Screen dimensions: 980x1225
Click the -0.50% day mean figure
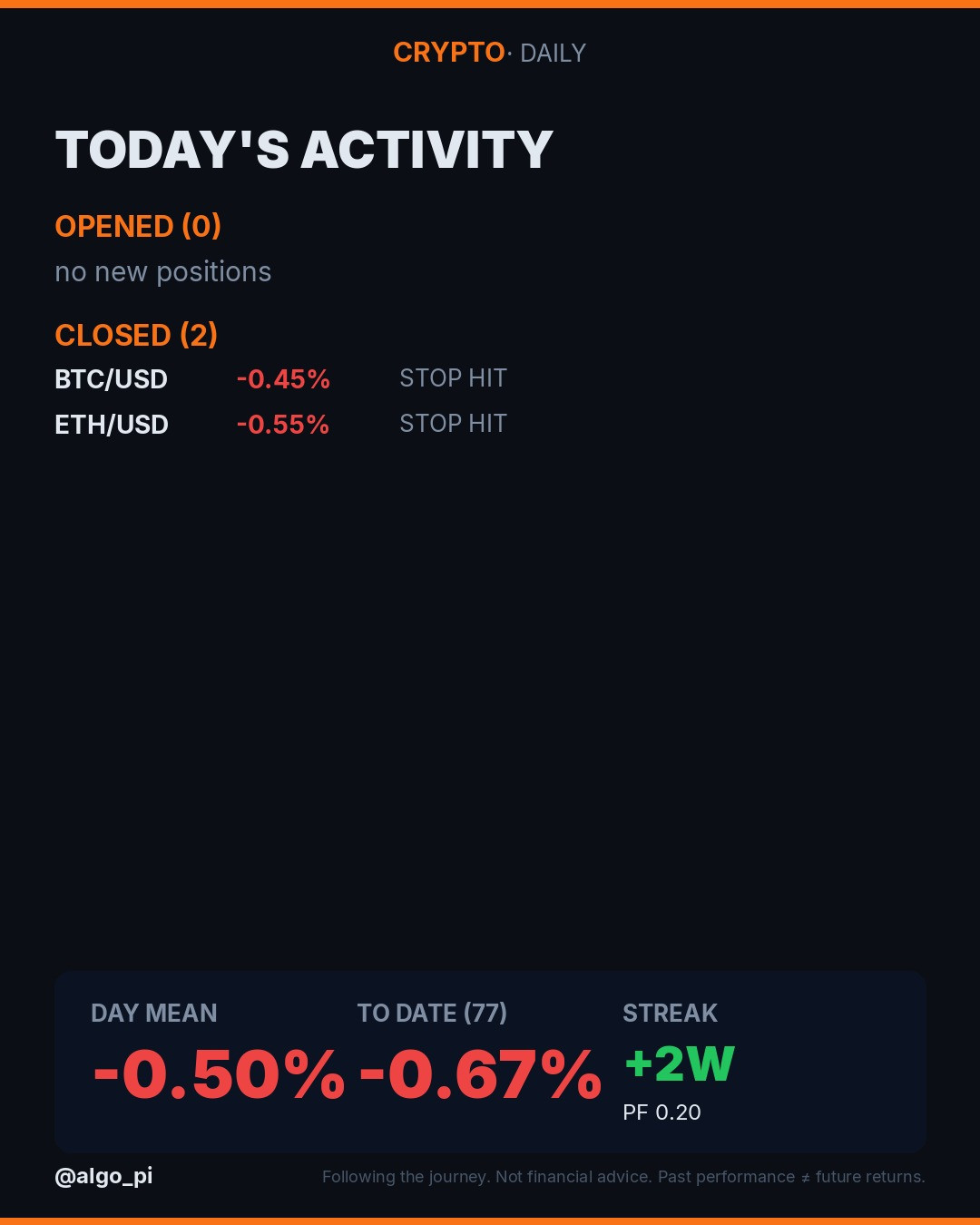[x=219, y=1075]
